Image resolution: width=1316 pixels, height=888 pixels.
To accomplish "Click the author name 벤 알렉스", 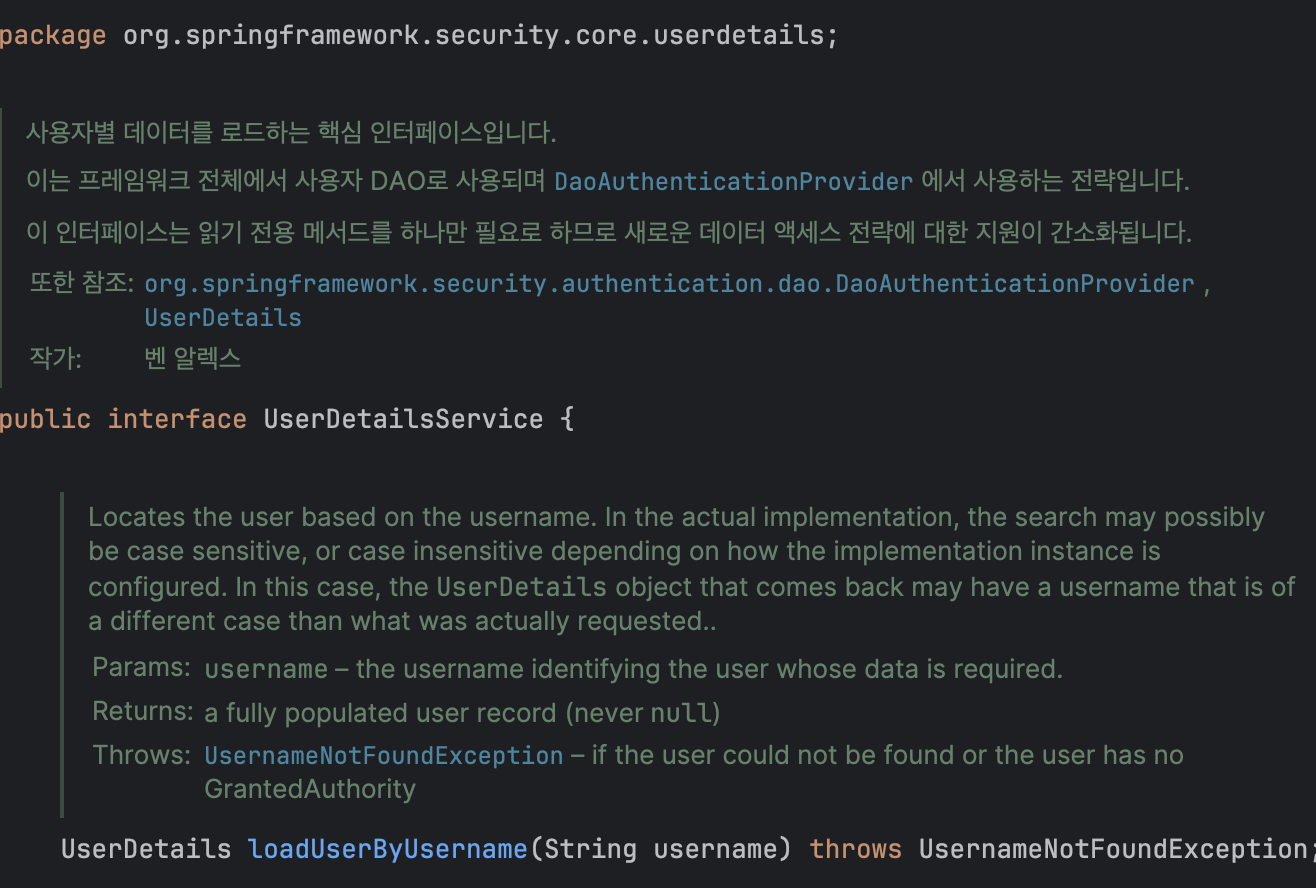I will click(x=193, y=358).
